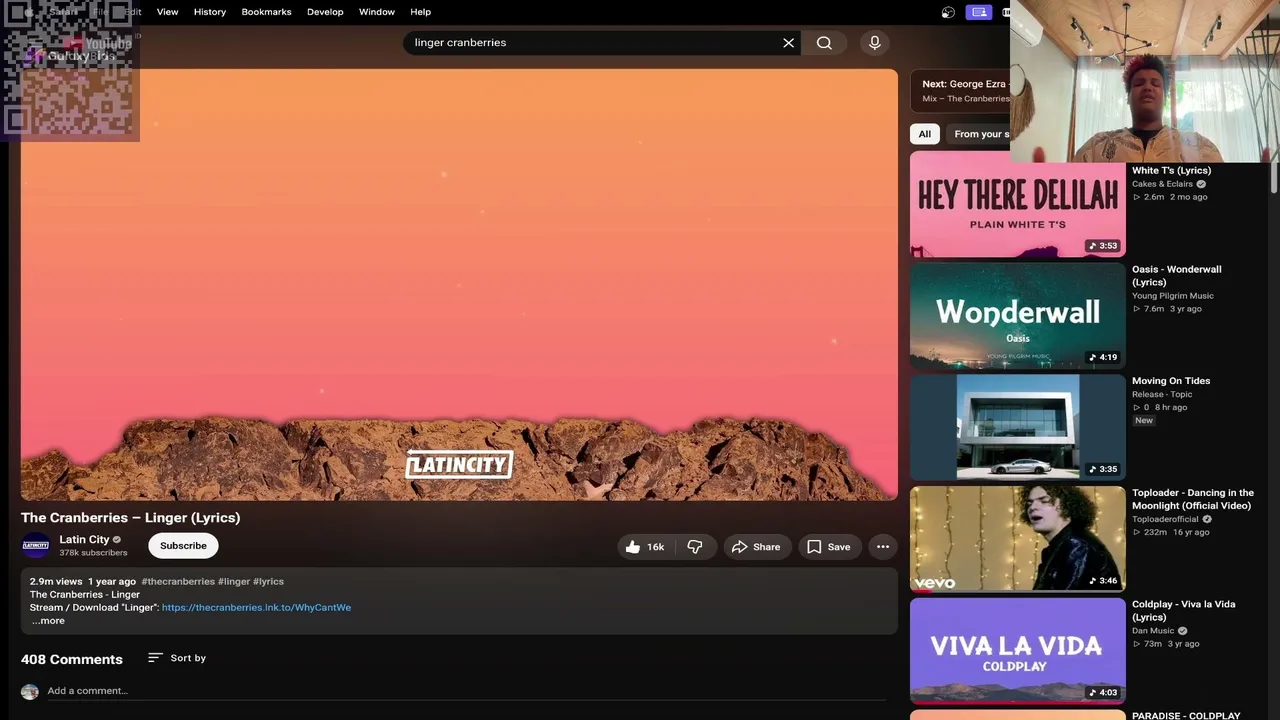Click the Latin City channel avatar

pos(36,546)
